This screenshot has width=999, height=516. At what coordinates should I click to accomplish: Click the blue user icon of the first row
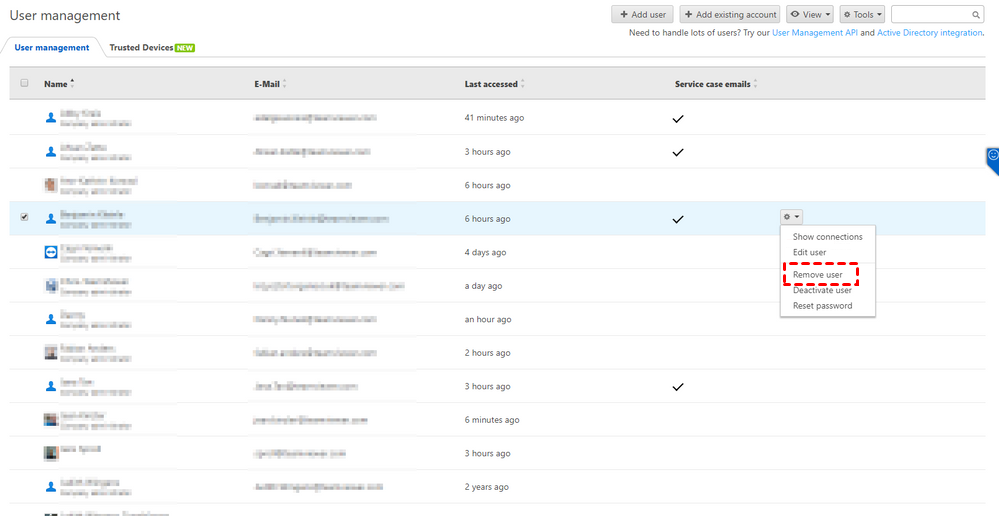pyautogui.click(x=51, y=118)
